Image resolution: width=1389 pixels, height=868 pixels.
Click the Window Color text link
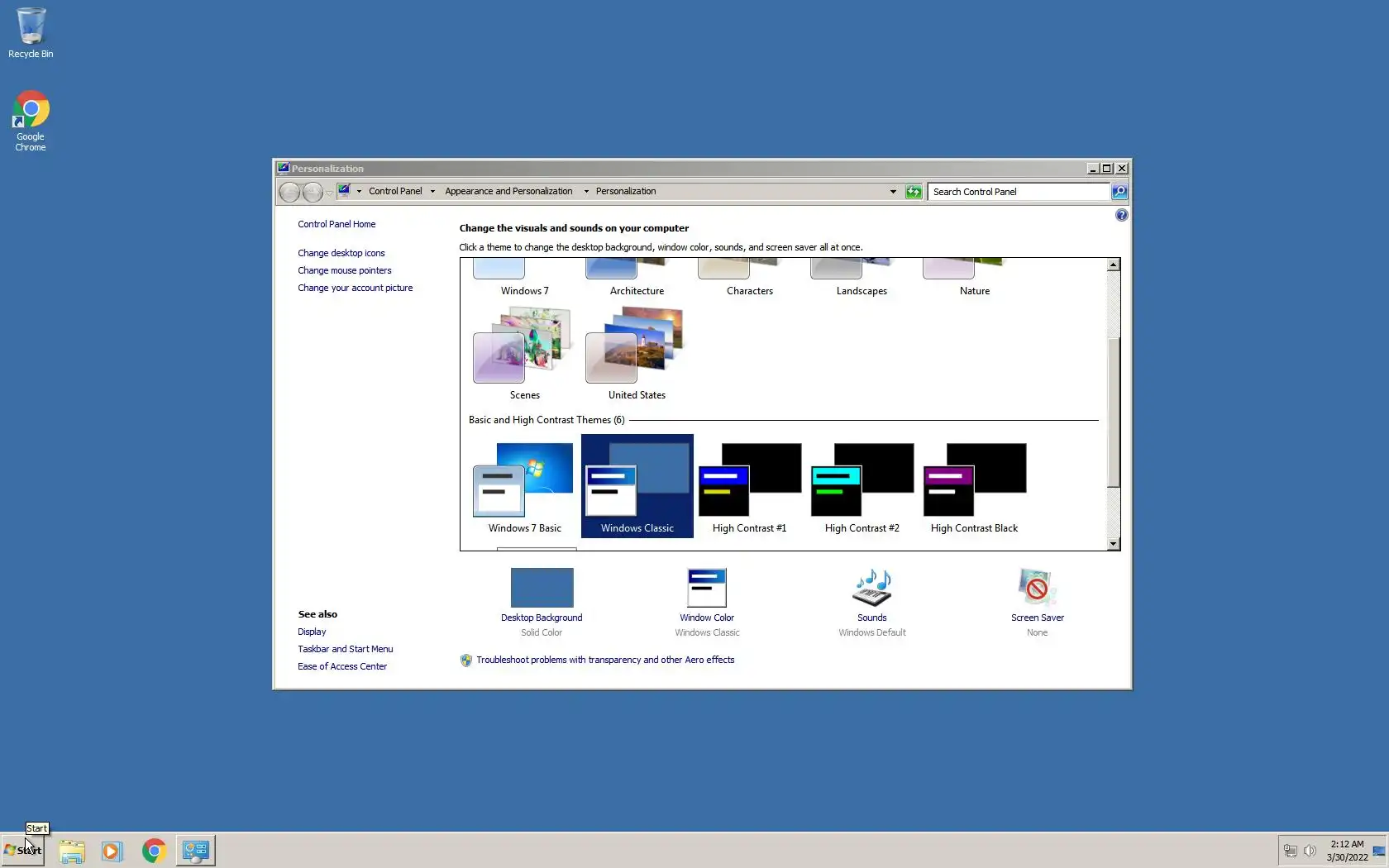(707, 618)
